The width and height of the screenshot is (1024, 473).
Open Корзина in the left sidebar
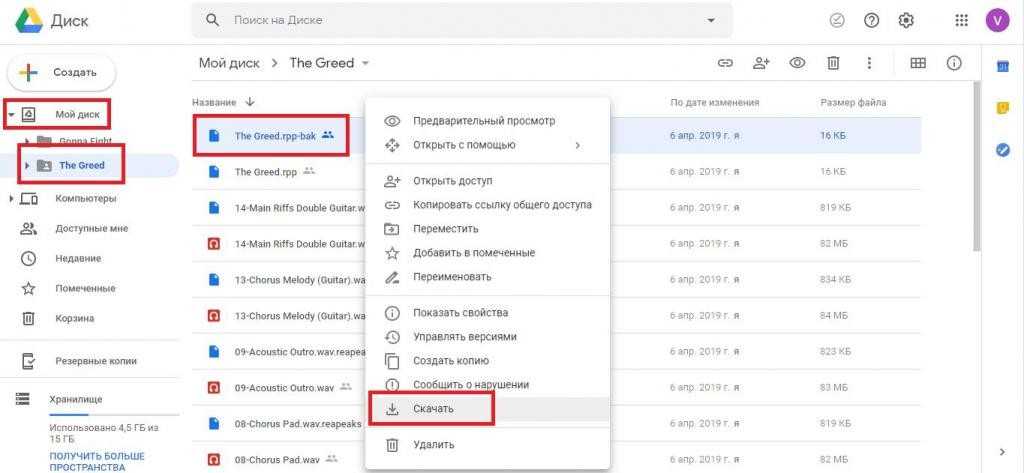75,318
